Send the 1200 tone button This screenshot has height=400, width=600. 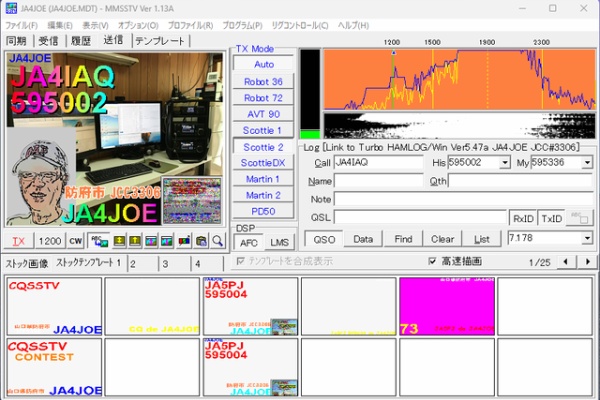[x=50, y=241]
